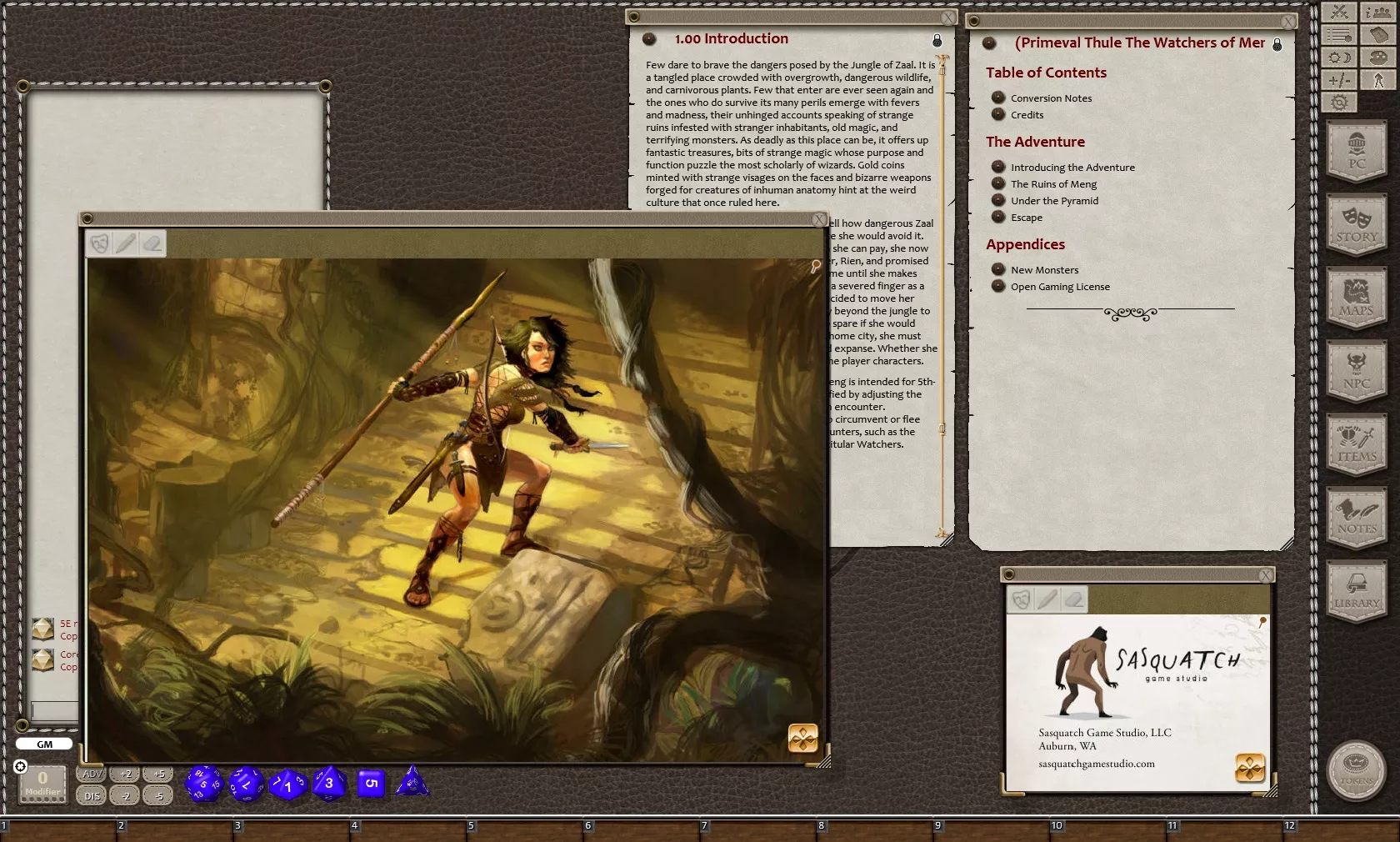Open the ITEMS sidebar button
Screen dimensions: 1400x842
point(1357,444)
